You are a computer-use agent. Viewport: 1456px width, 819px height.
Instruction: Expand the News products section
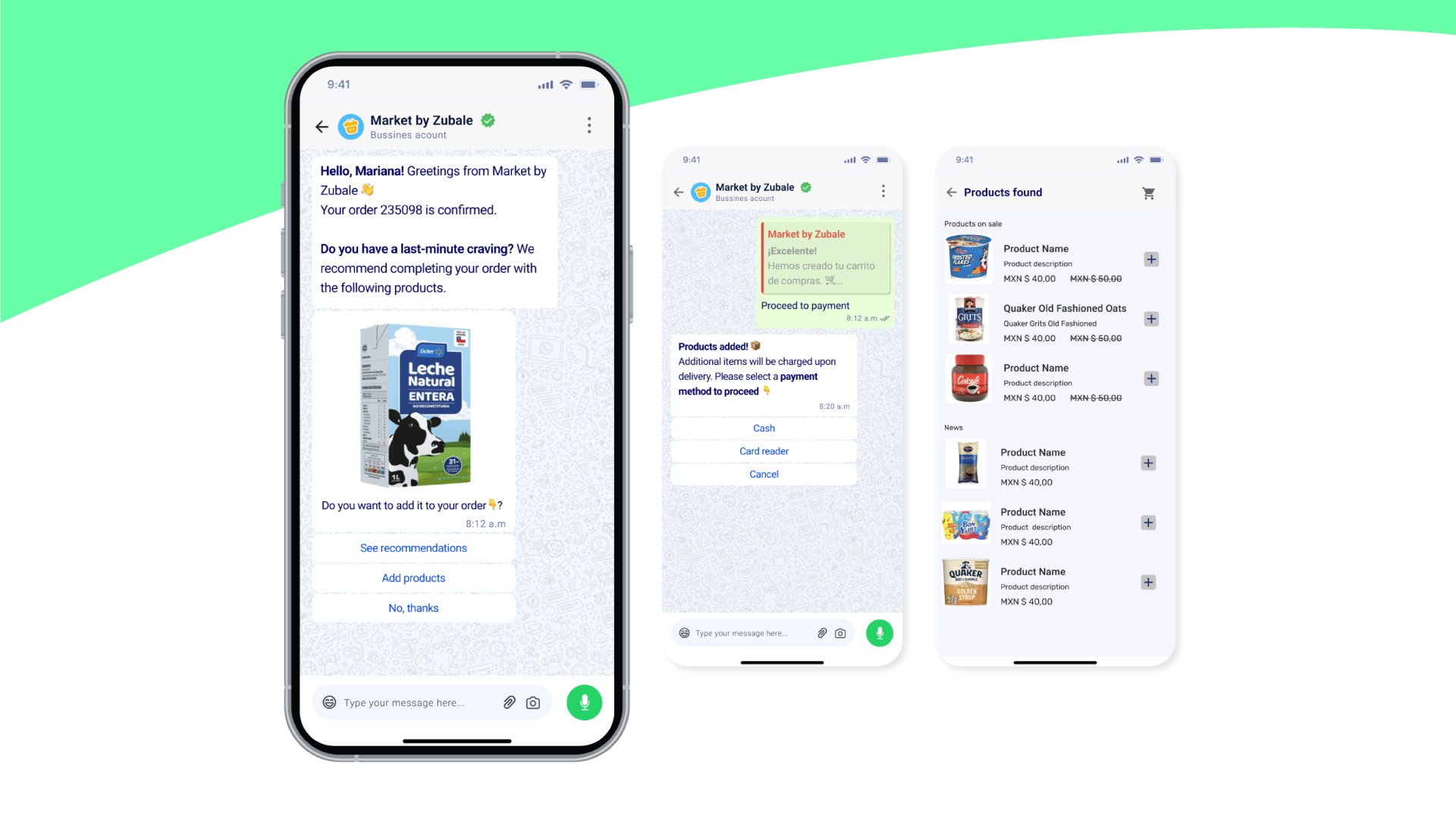click(953, 427)
